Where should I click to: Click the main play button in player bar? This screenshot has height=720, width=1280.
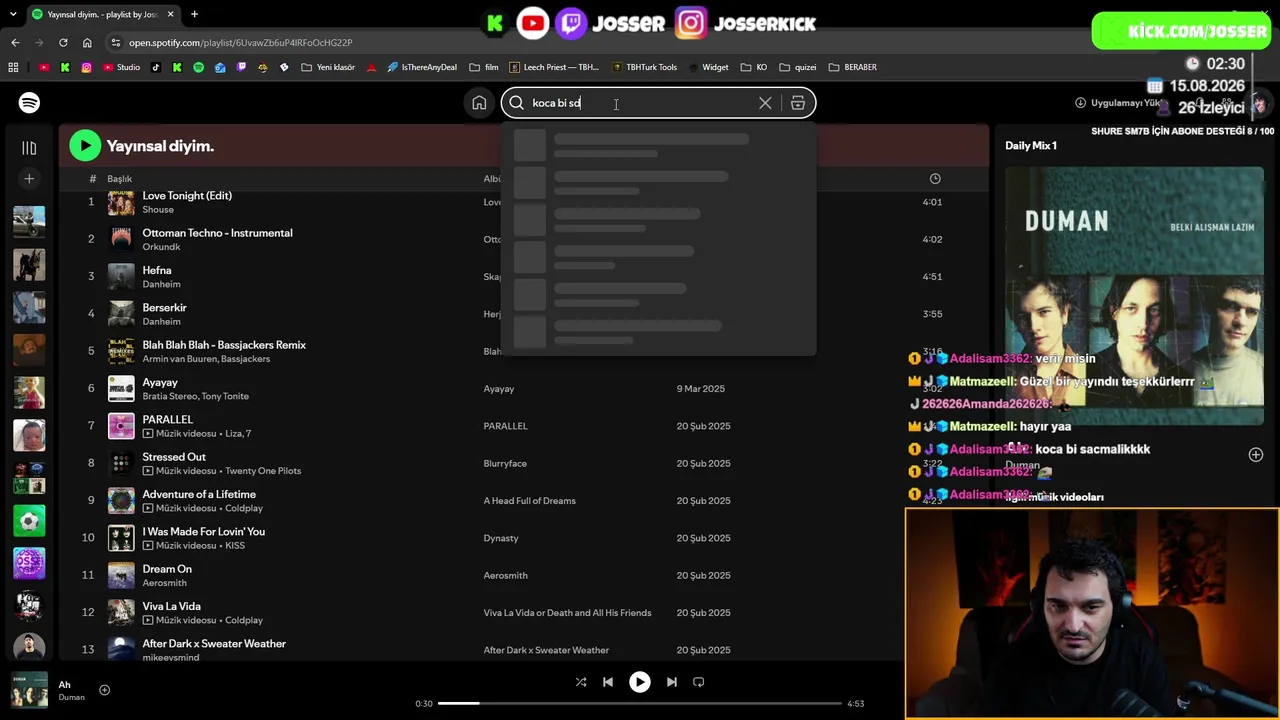tap(640, 682)
